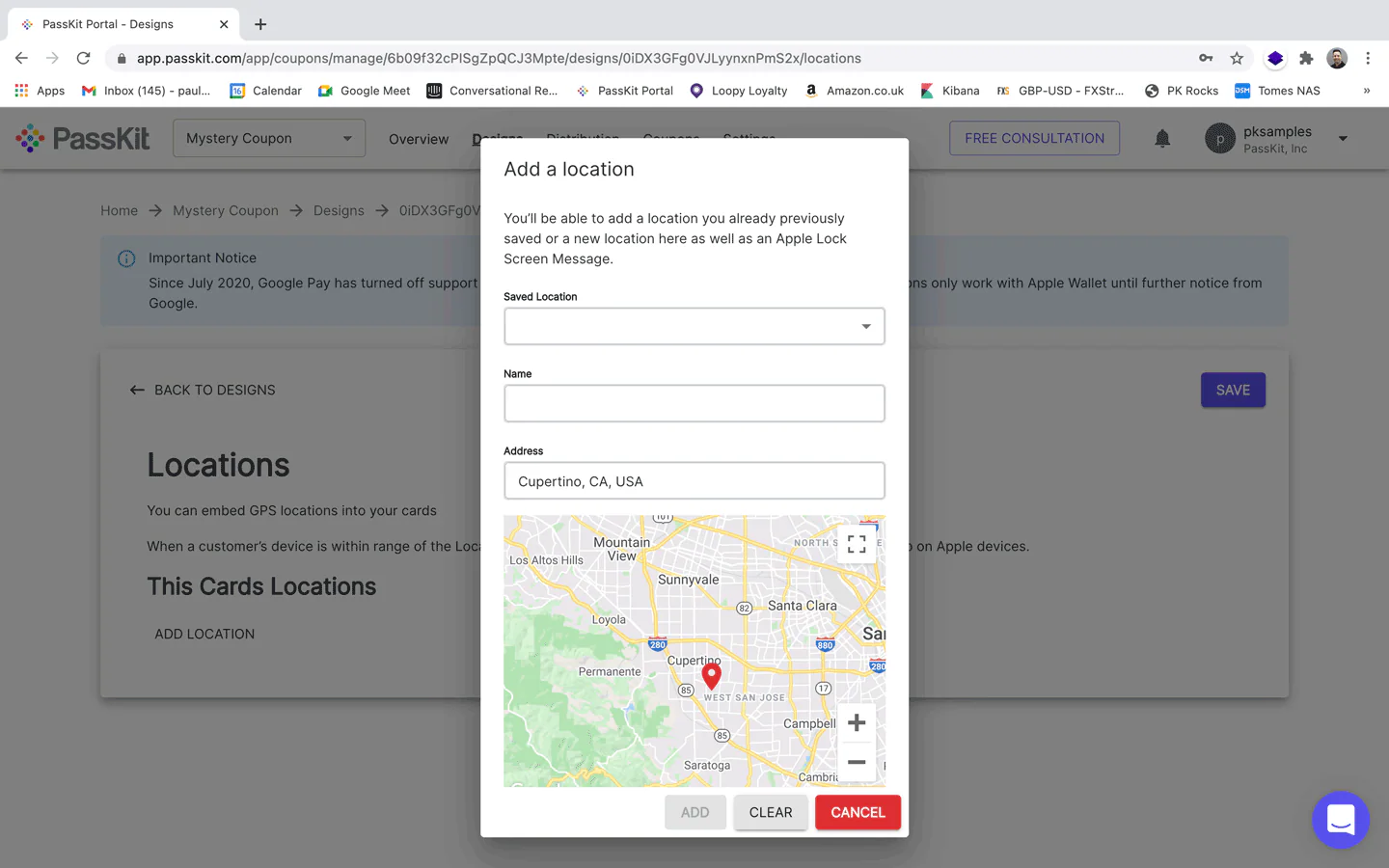Click ADD LOCATION
Screen dimensions: 1389x868
[x=204, y=634]
